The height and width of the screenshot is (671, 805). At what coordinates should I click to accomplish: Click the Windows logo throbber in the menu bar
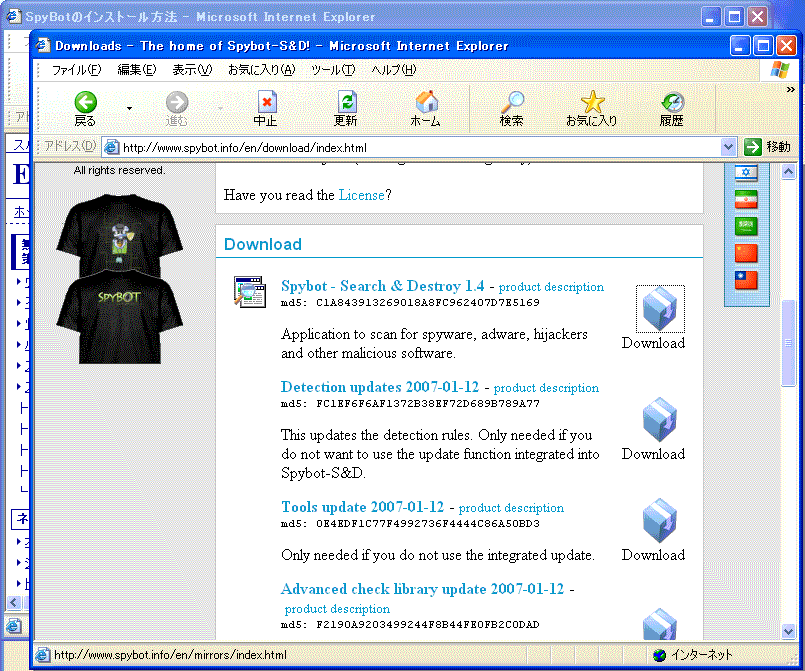pos(779,69)
